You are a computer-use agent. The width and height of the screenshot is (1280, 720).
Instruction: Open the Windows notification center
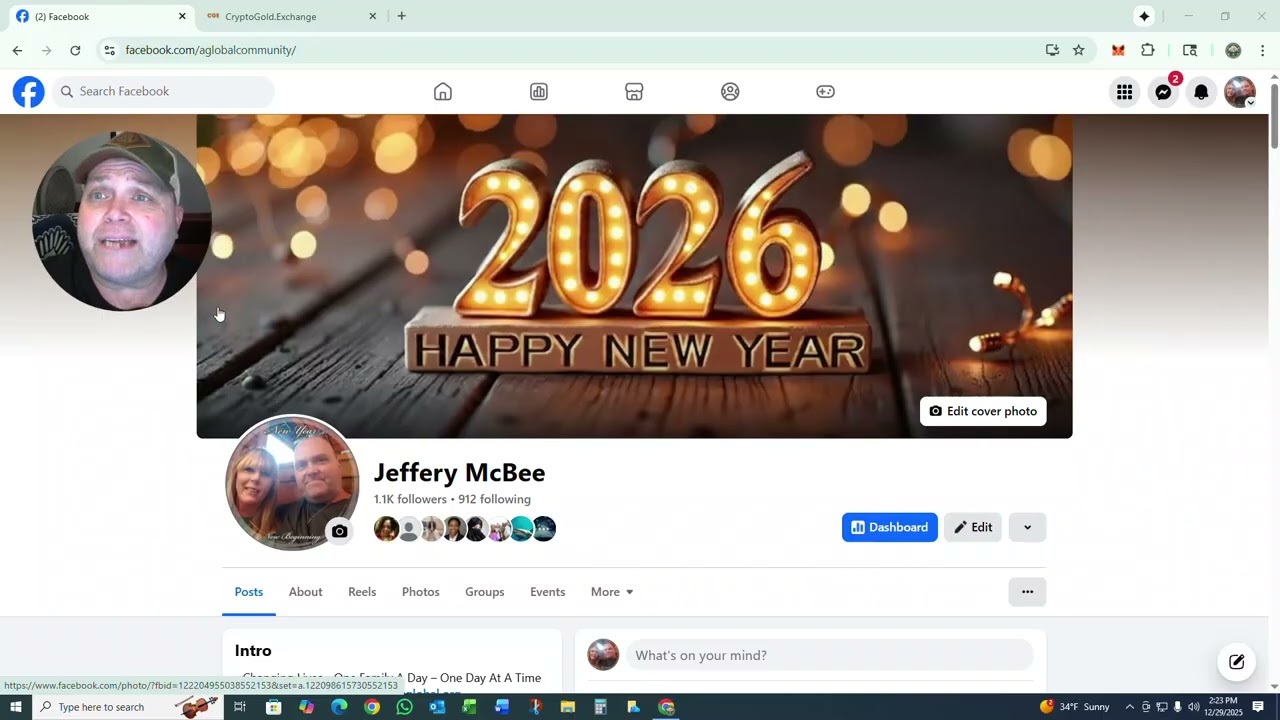tap(1258, 707)
